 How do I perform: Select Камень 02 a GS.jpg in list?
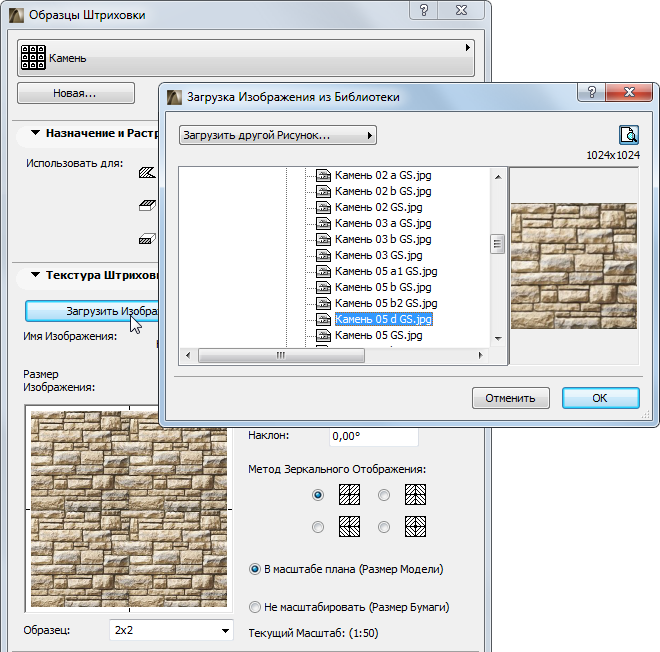pos(383,175)
